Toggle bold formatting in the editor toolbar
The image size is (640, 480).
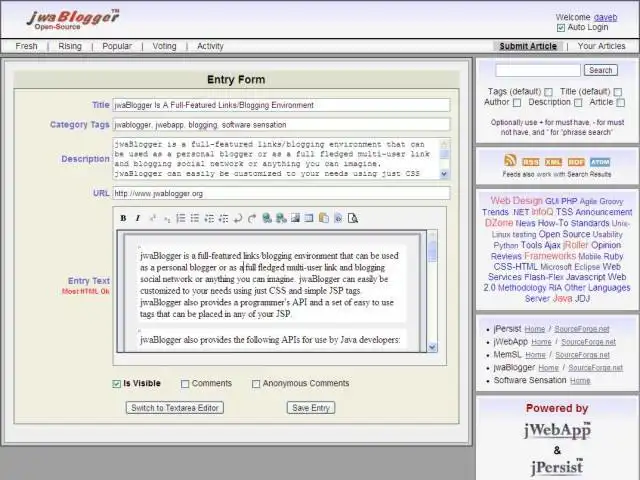coord(123,218)
